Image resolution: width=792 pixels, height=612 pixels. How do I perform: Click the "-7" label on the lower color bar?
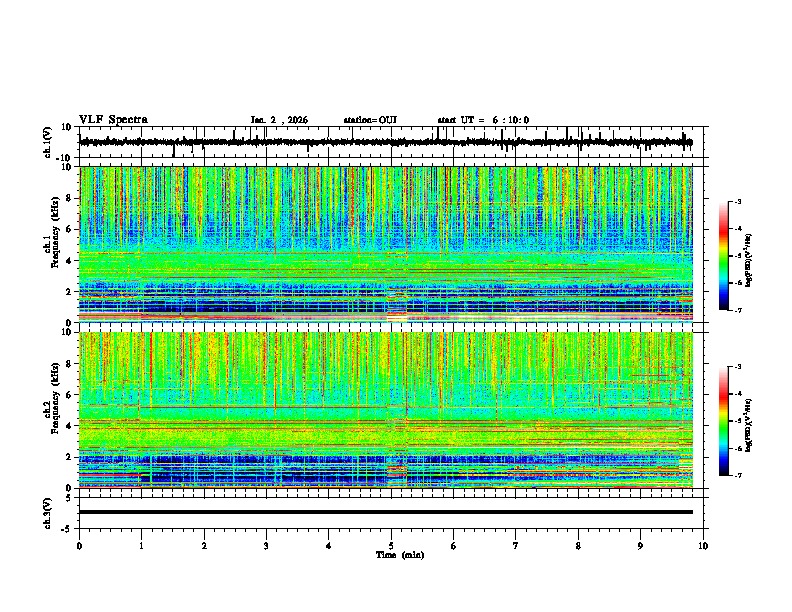(x=737, y=475)
